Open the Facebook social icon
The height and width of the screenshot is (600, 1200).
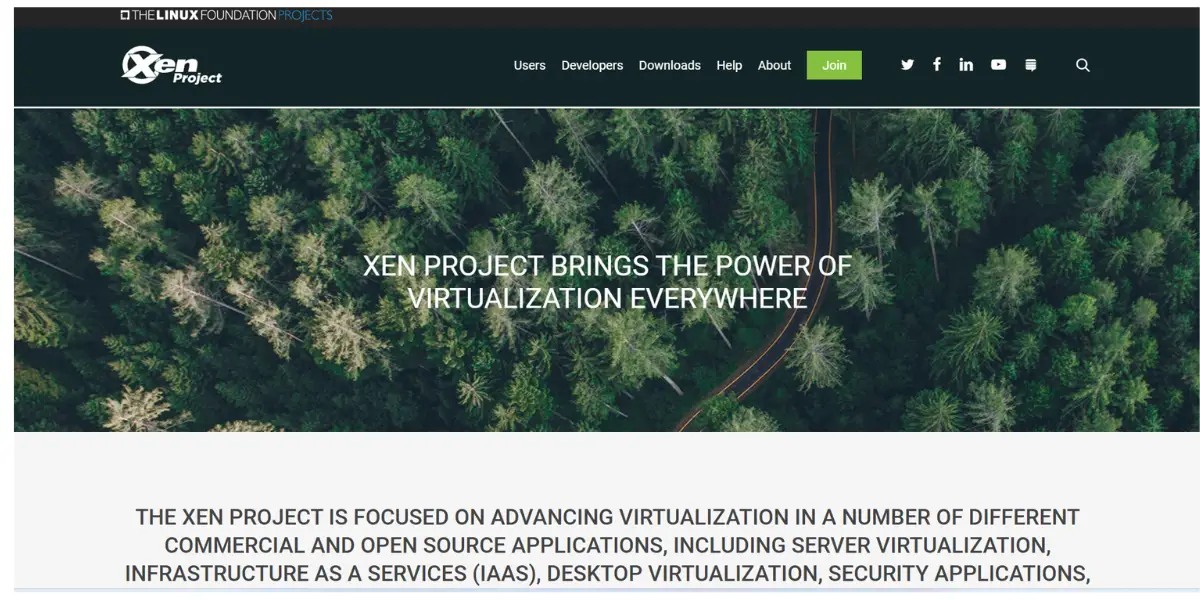tap(937, 64)
